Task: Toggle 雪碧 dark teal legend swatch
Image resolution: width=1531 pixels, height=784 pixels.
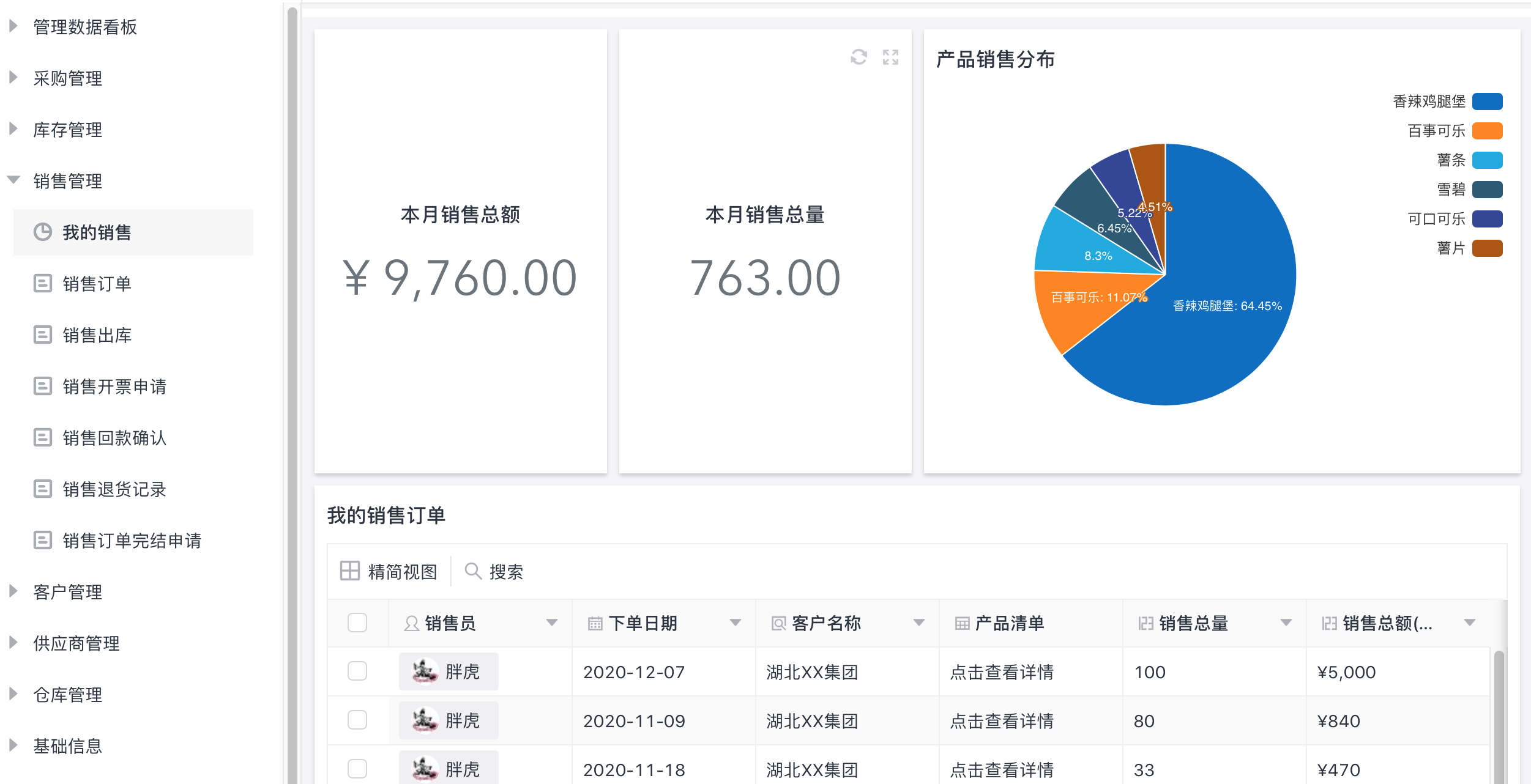Action: pos(1488,190)
